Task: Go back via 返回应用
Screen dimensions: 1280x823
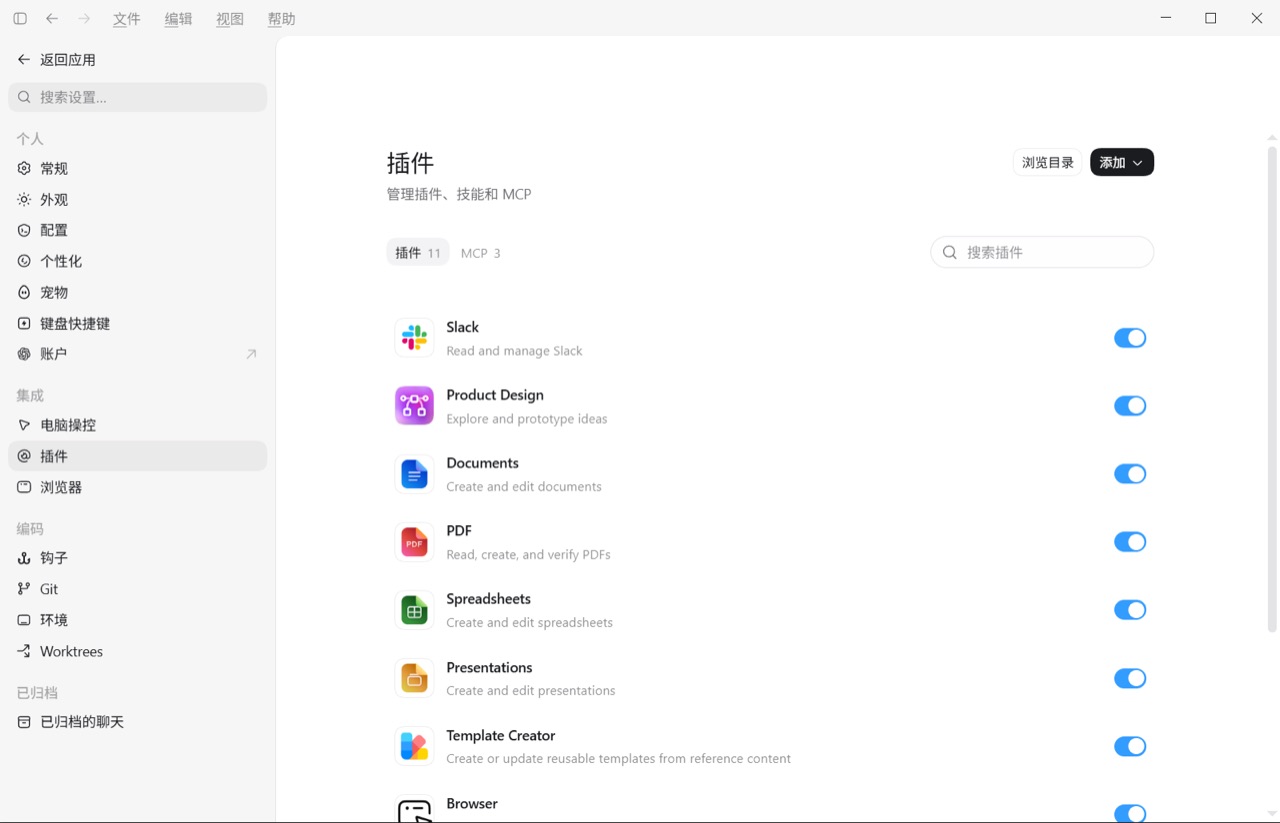Action: (57, 60)
